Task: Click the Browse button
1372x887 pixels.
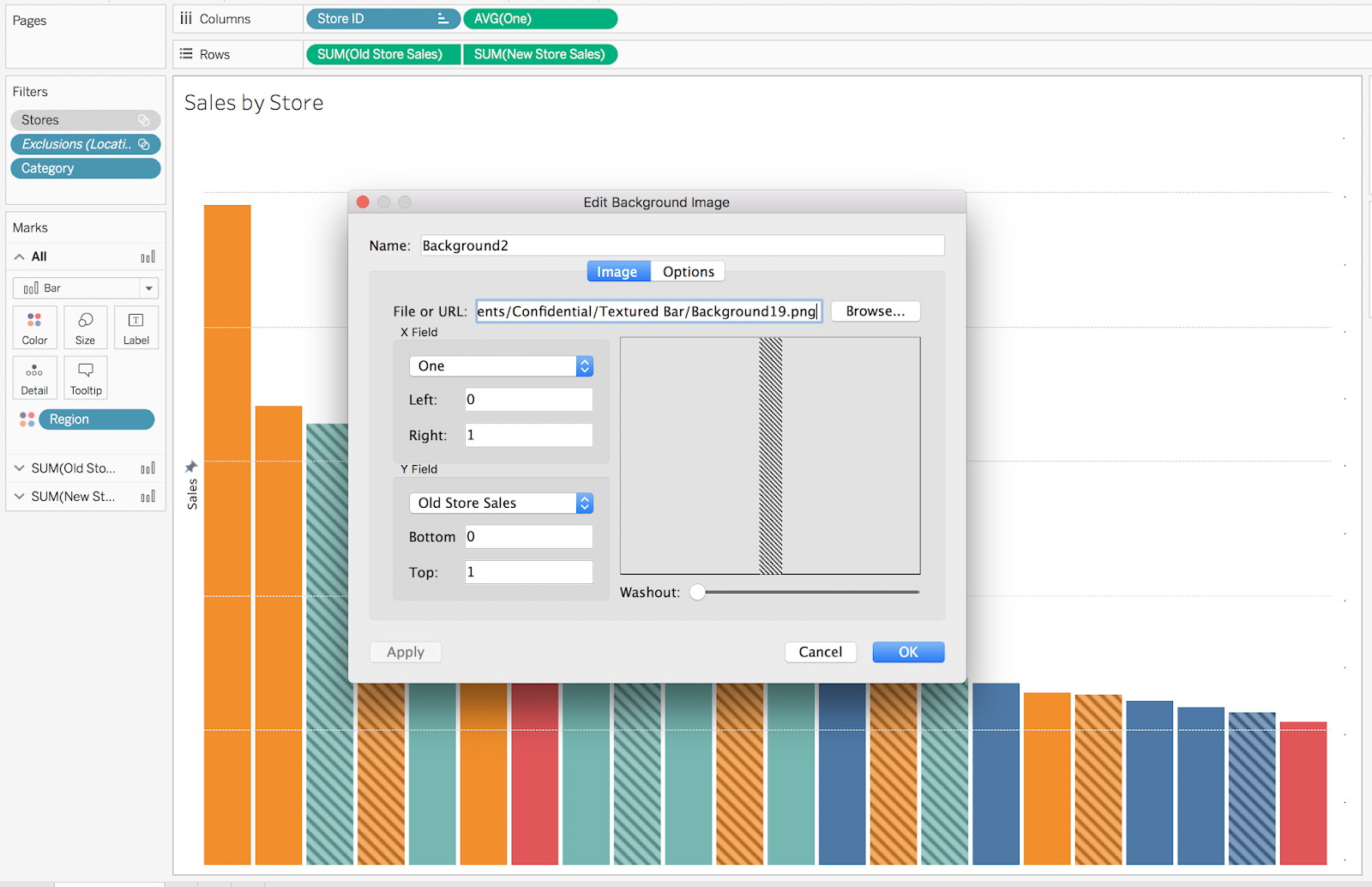Action: [x=875, y=311]
